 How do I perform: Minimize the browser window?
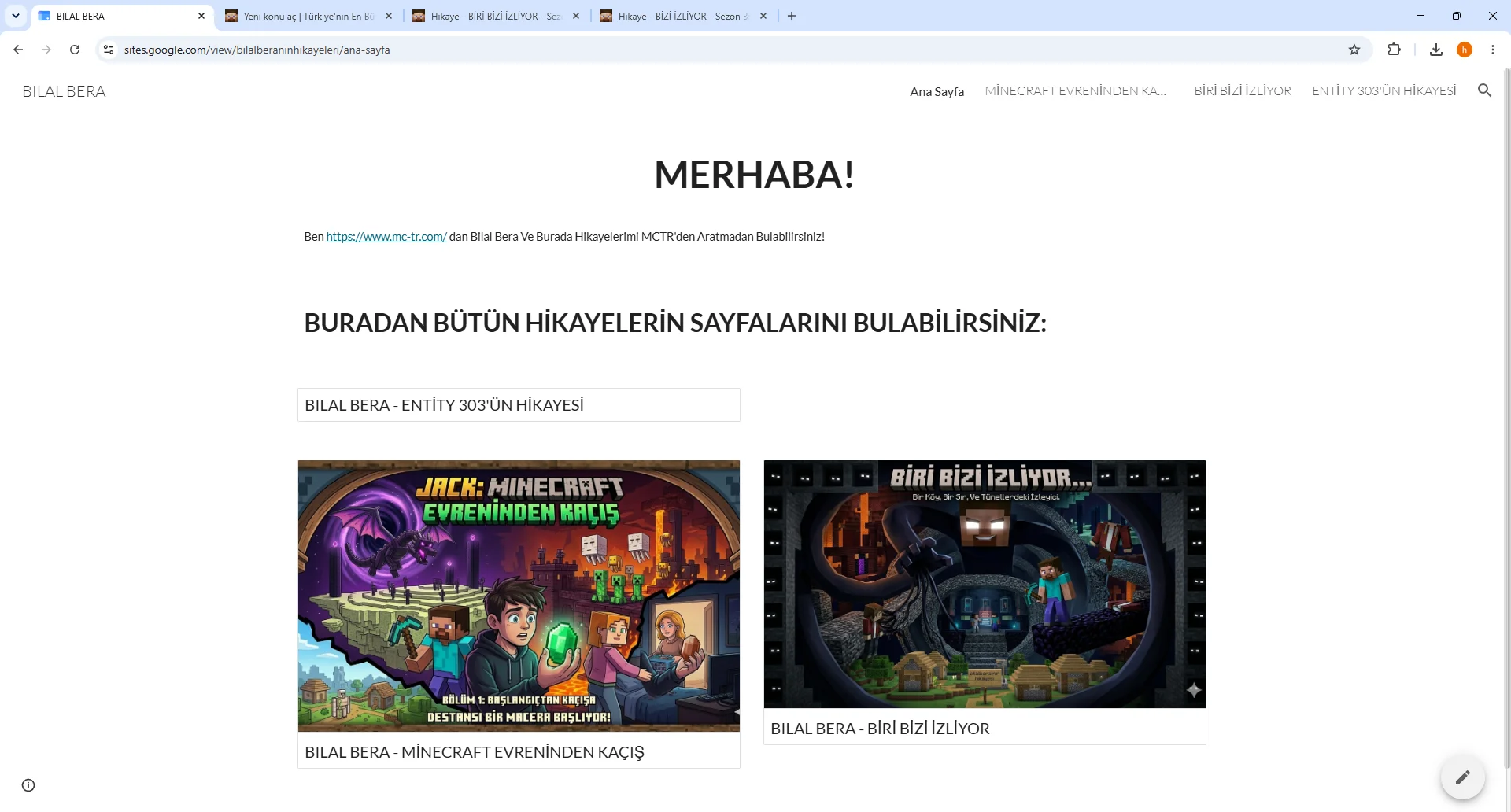pos(1420,16)
